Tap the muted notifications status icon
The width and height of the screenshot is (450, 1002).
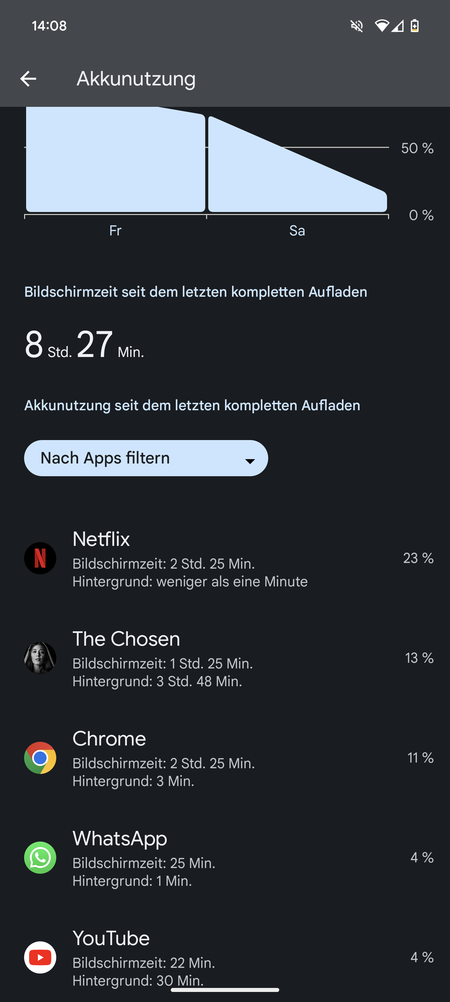click(357, 26)
